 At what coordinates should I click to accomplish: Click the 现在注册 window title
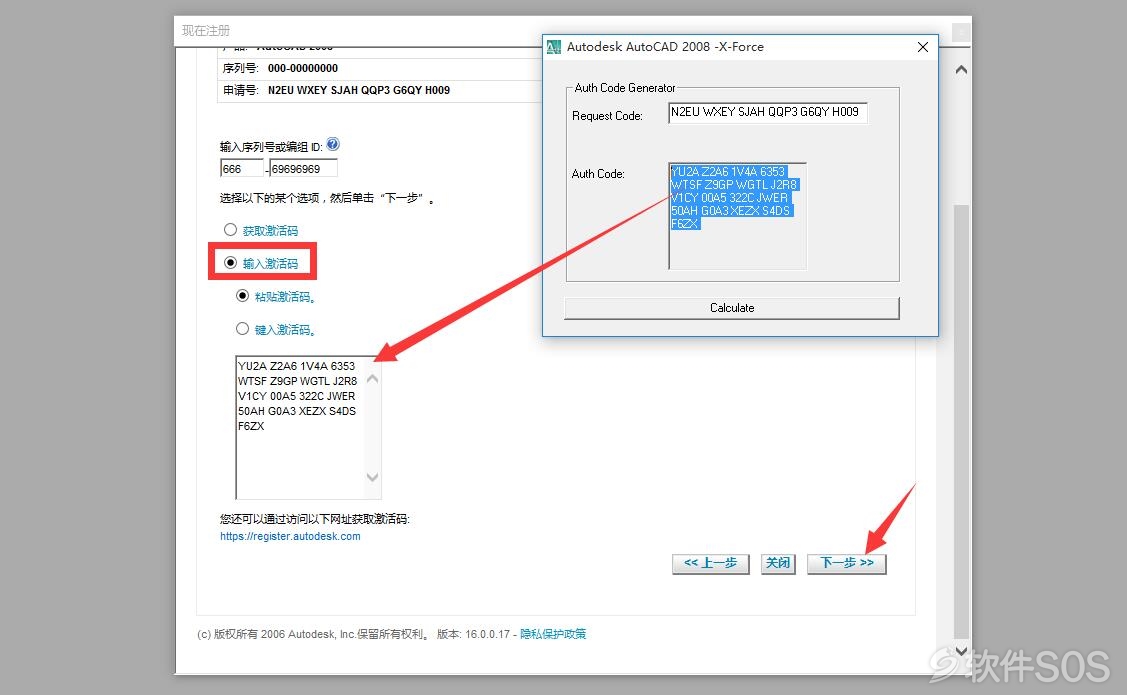pyautogui.click(x=206, y=31)
